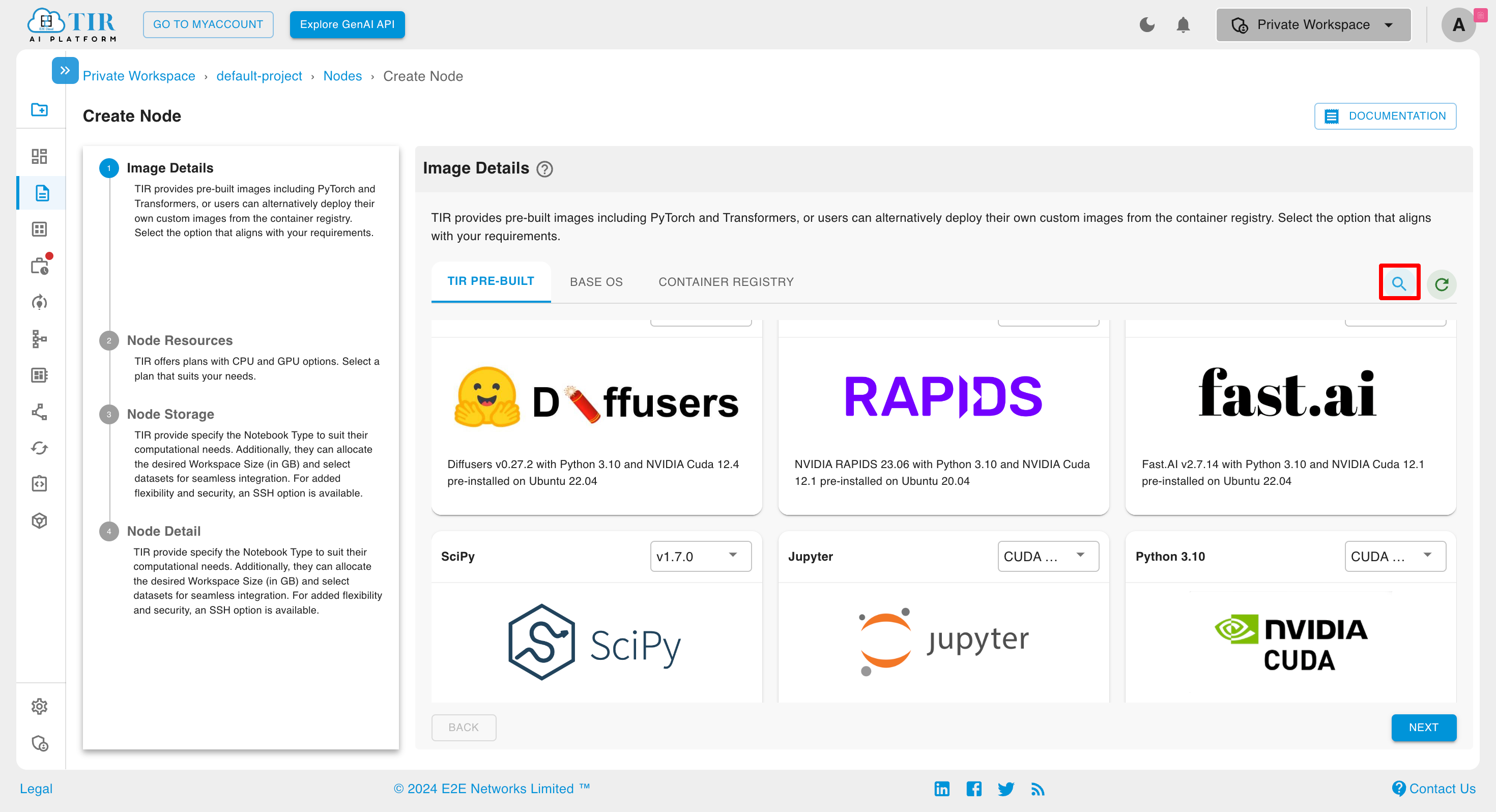
Task: Open the pipeline tree icon in sidebar
Action: 40,339
